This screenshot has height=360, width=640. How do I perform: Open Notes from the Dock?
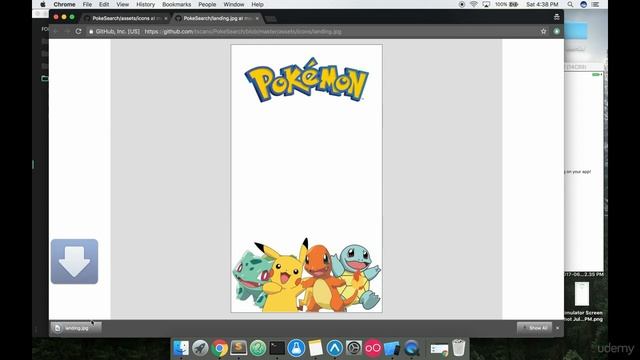click(x=316, y=348)
